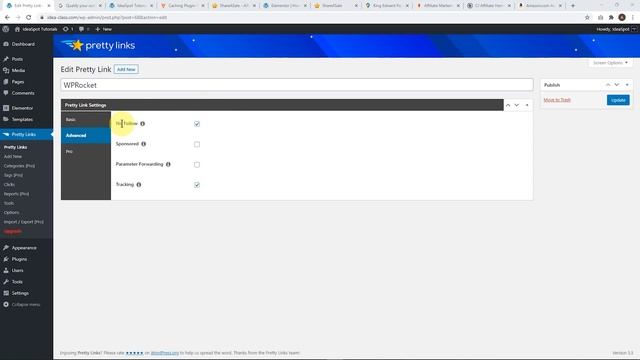Show info tooltip for Parameter Forwarding

pos(168,164)
